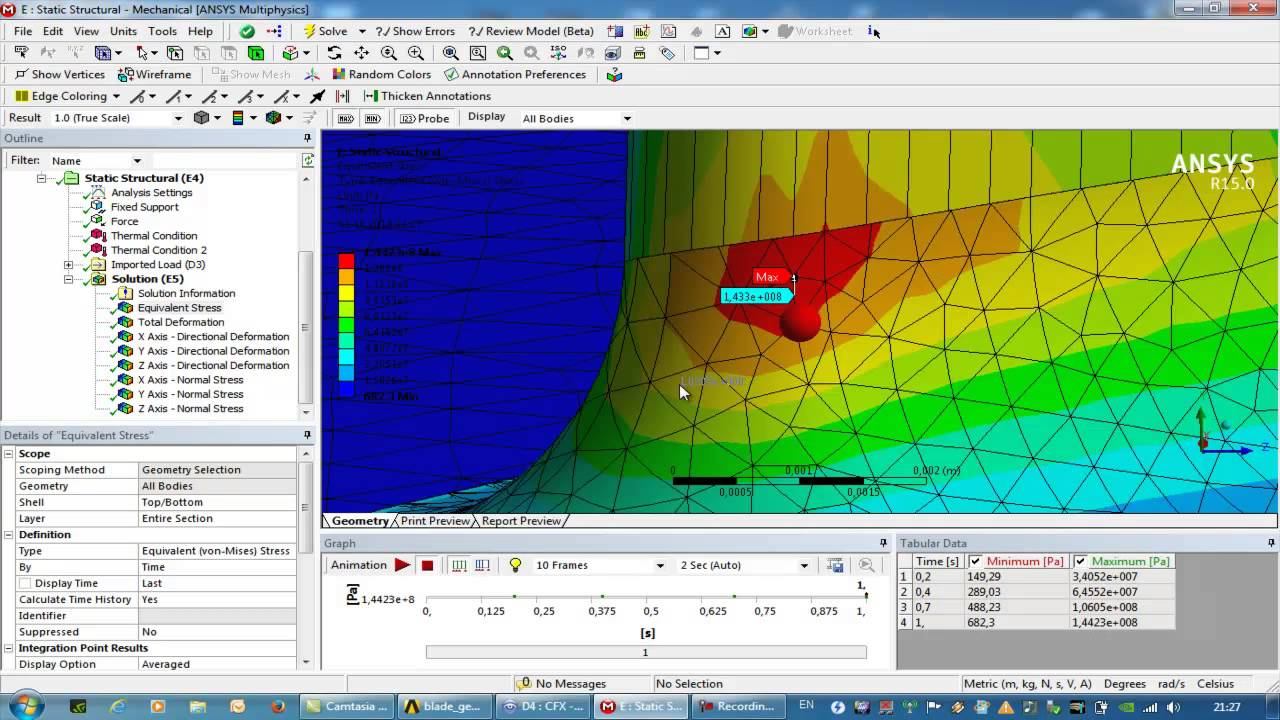Open the Help menu
This screenshot has height=720, width=1280.
200,31
